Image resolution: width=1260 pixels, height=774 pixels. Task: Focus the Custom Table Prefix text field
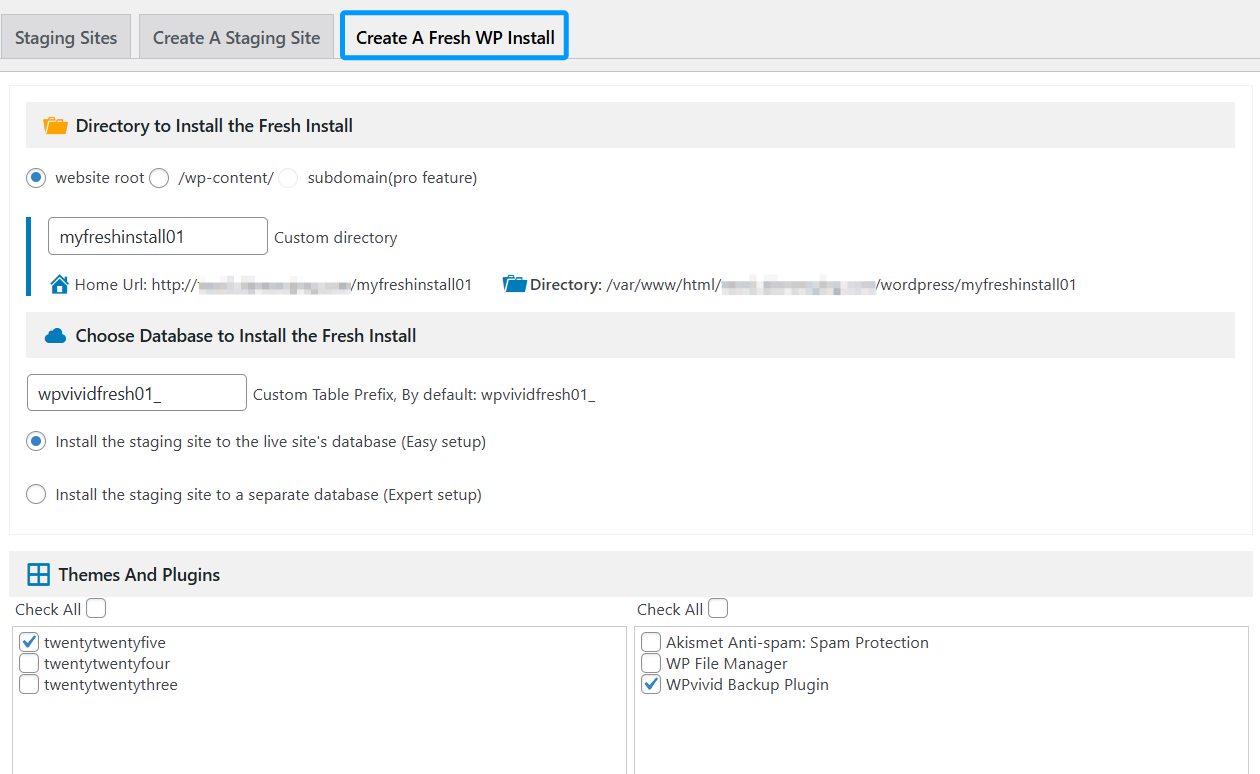136,394
